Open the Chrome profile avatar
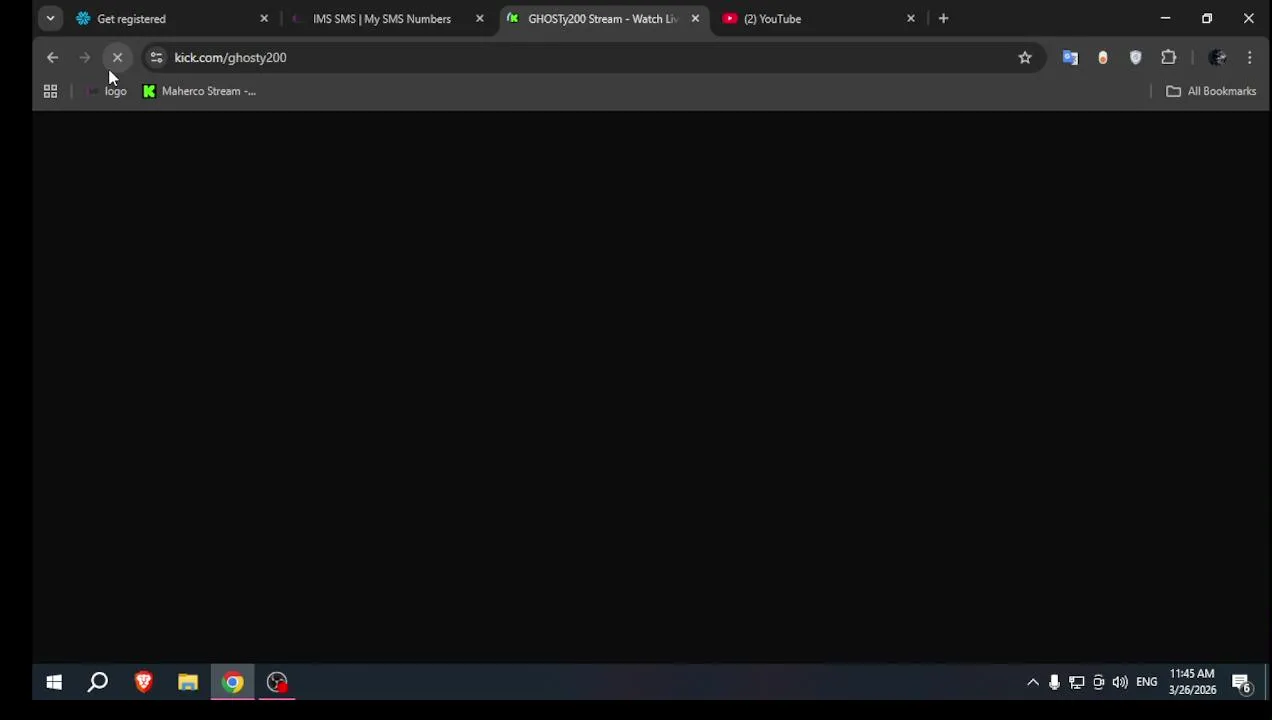This screenshot has height=720, width=1272. click(1217, 58)
